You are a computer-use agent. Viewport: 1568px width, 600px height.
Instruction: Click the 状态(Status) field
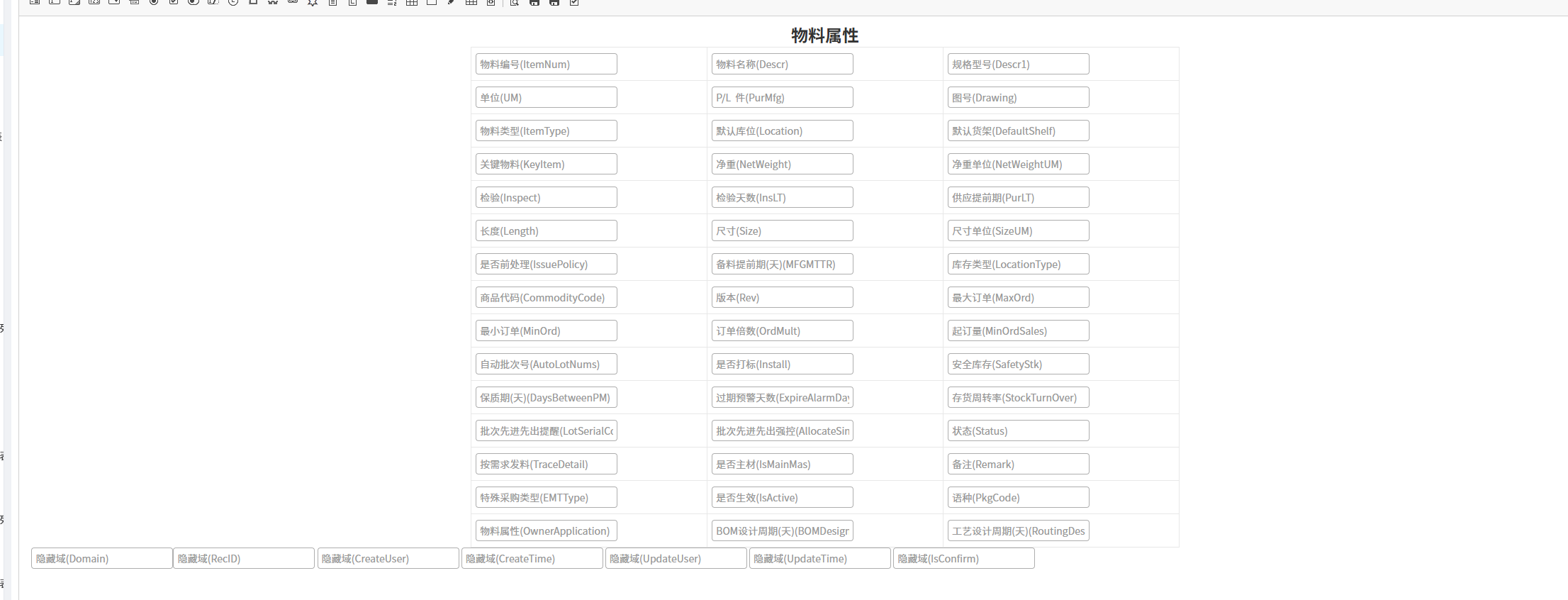coord(1018,430)
